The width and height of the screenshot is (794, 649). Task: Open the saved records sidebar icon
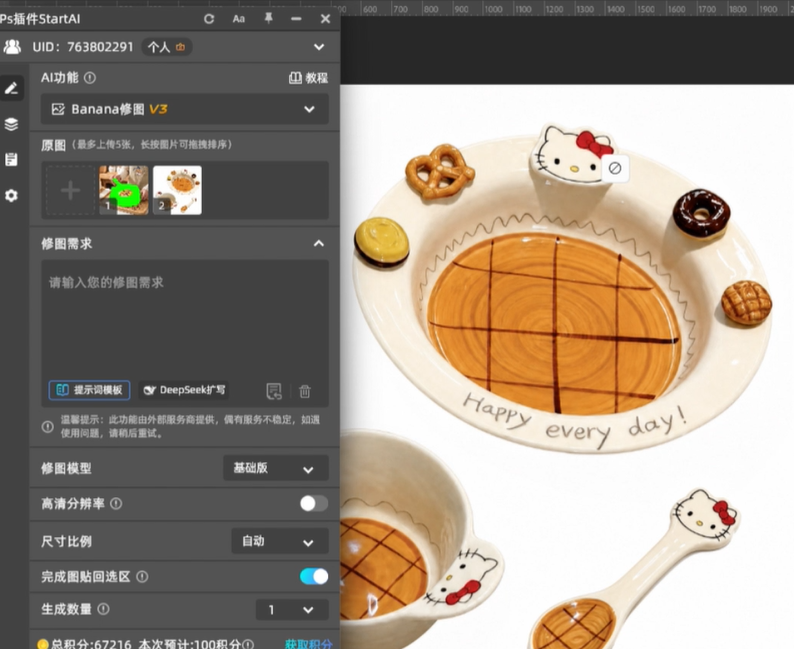11,159
